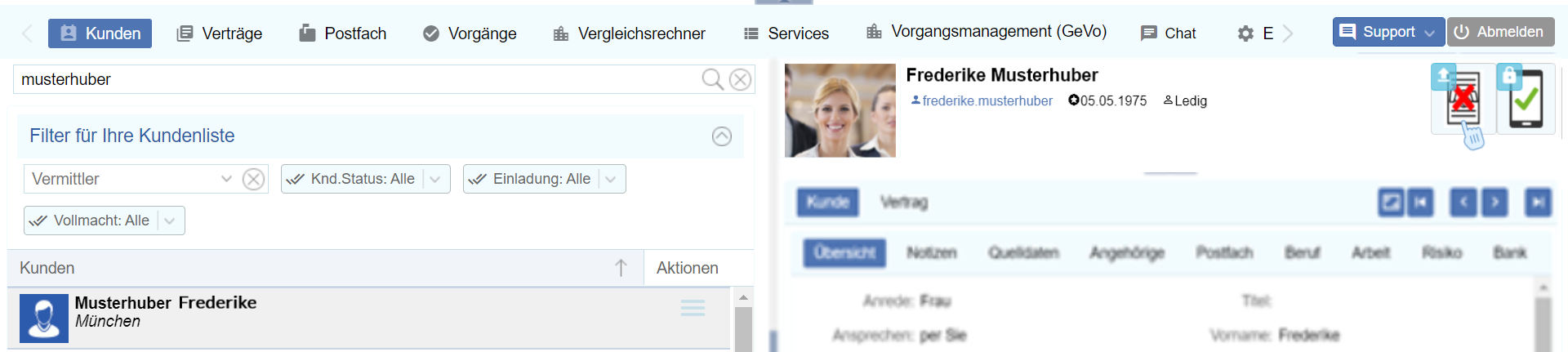Click Frederike Musterhuber's profile photo
Viewport: 1568px width, 352px height.
click(x=840, y=110)
